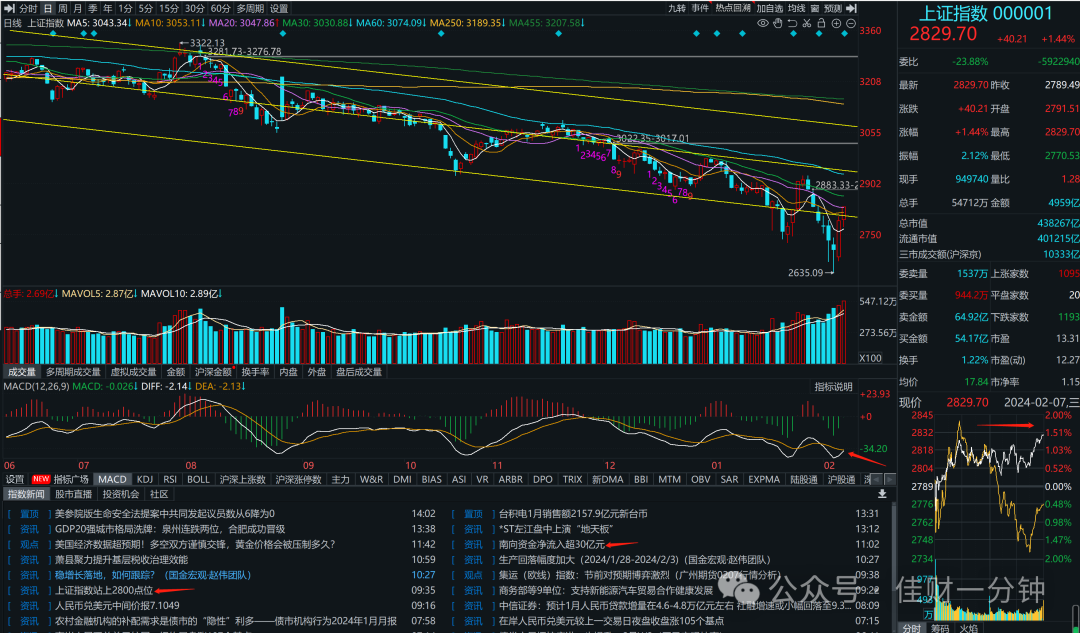The image size is (1080, 633).
Task: Switch to the 火焰 tab in mini chart
Action: pos(969,627)
